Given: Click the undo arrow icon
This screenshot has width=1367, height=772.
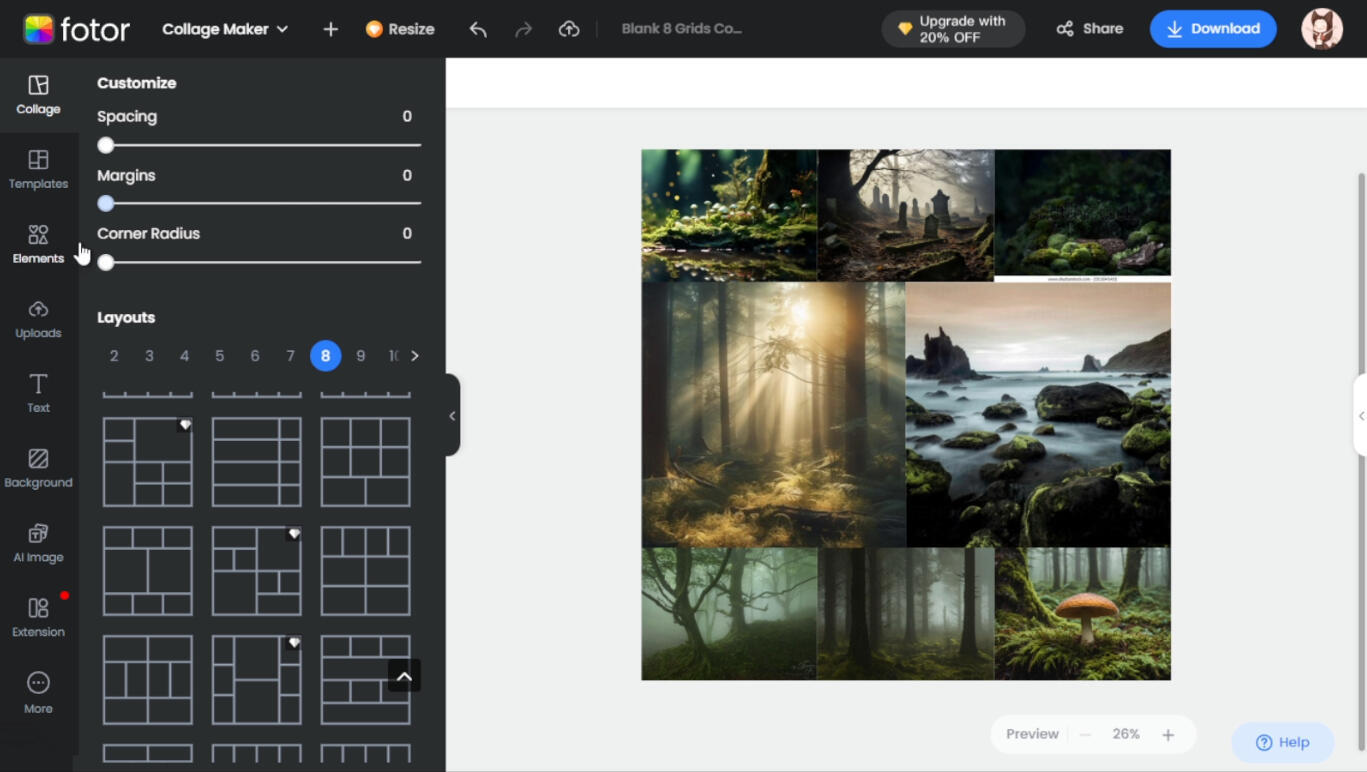Looking at the screenshot, I should click(478, 29).
